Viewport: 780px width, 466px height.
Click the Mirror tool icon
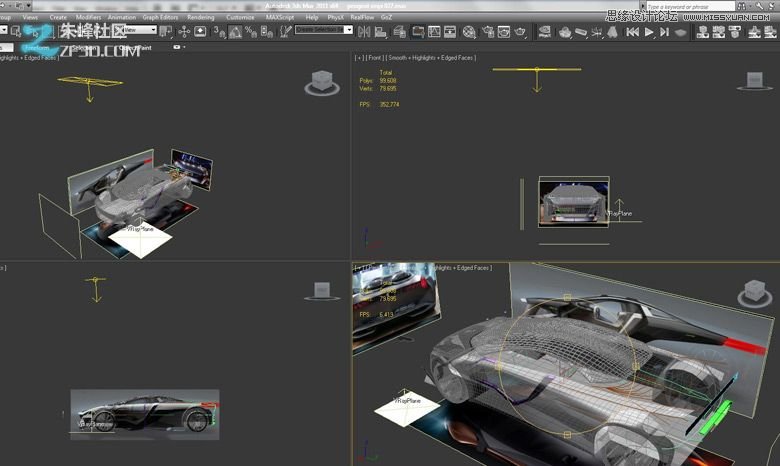pos(365,31)
